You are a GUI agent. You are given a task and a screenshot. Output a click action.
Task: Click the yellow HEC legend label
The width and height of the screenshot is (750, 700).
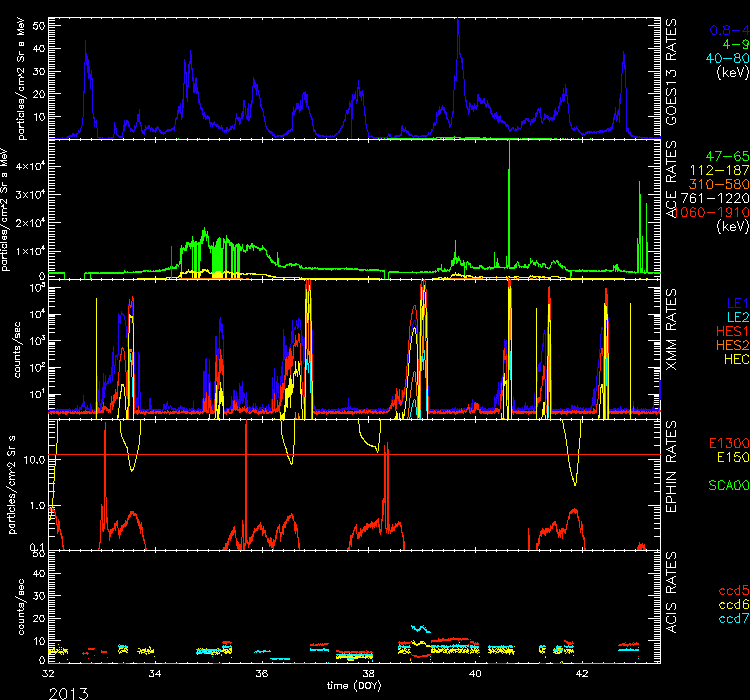coord(733,357)
